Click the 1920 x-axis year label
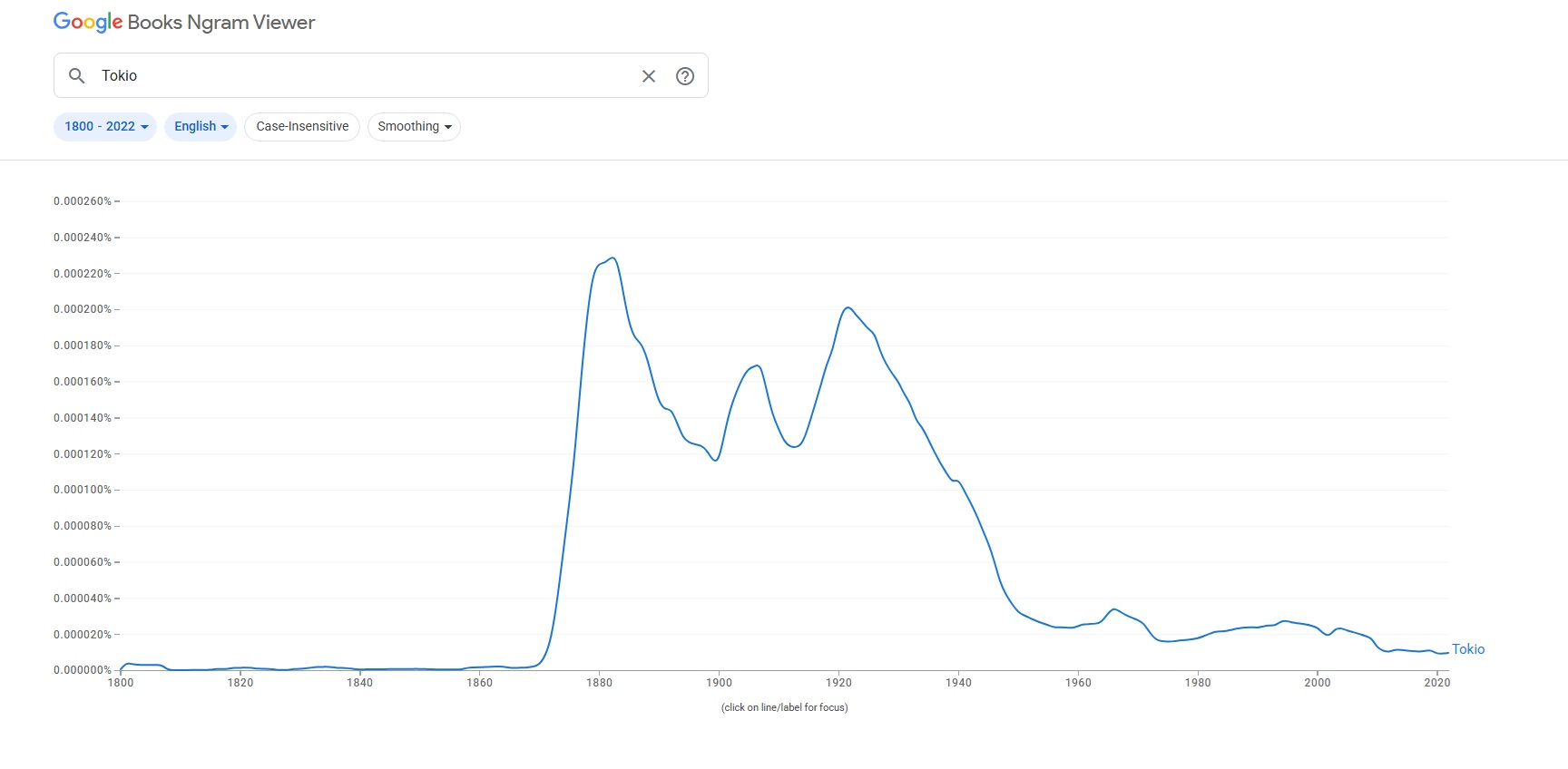Image resolution: width=1568 pixels, height=769 pixels. [839, 683]
